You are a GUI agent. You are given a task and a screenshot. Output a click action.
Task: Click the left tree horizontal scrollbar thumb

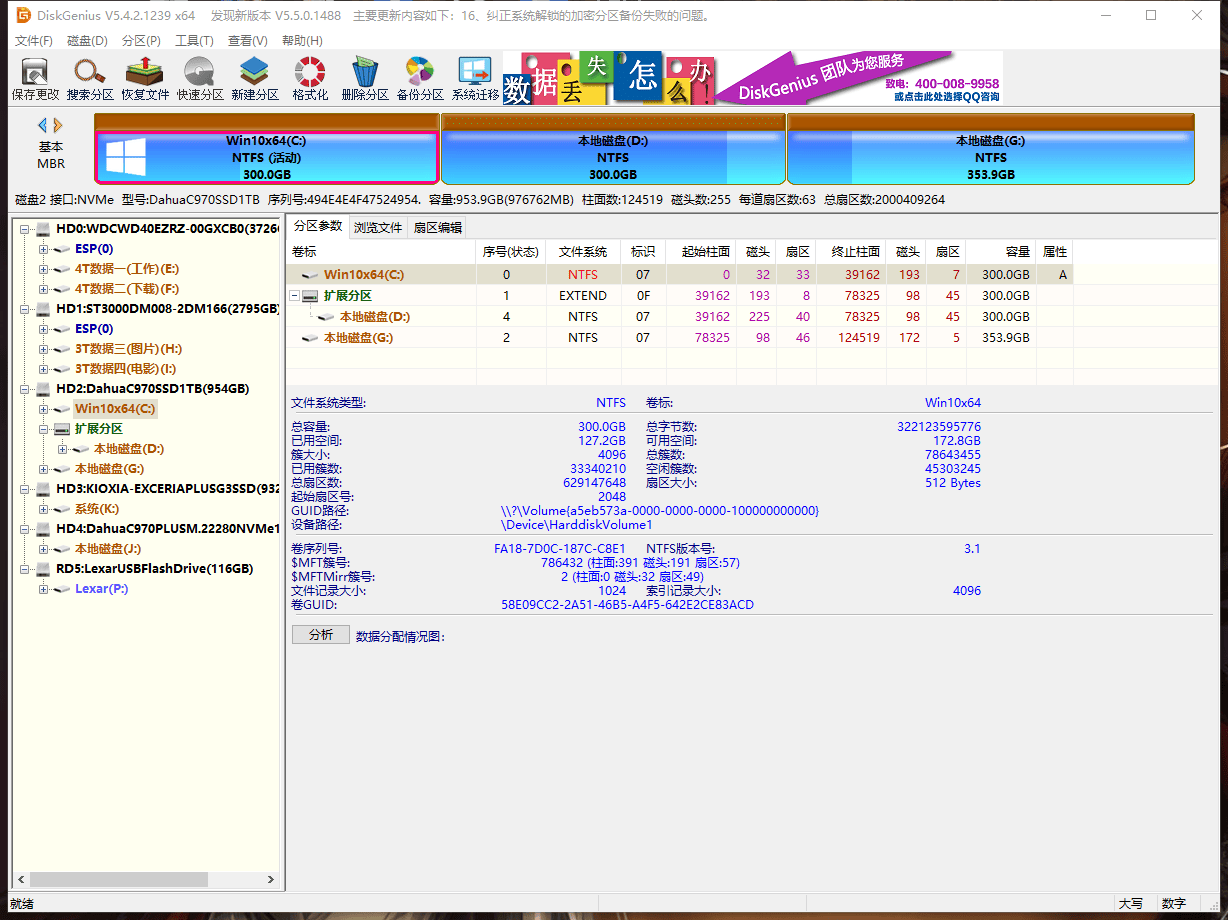point(119,880)
